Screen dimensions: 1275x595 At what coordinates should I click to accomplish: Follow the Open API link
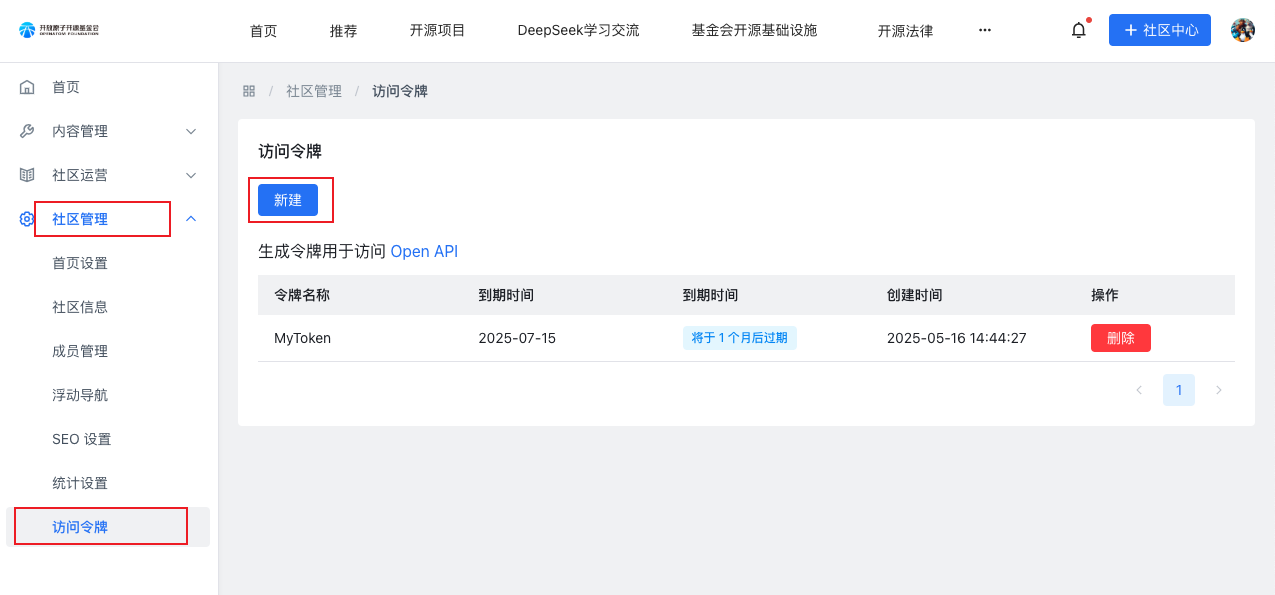pyautogui.click(x=424, y=251)
